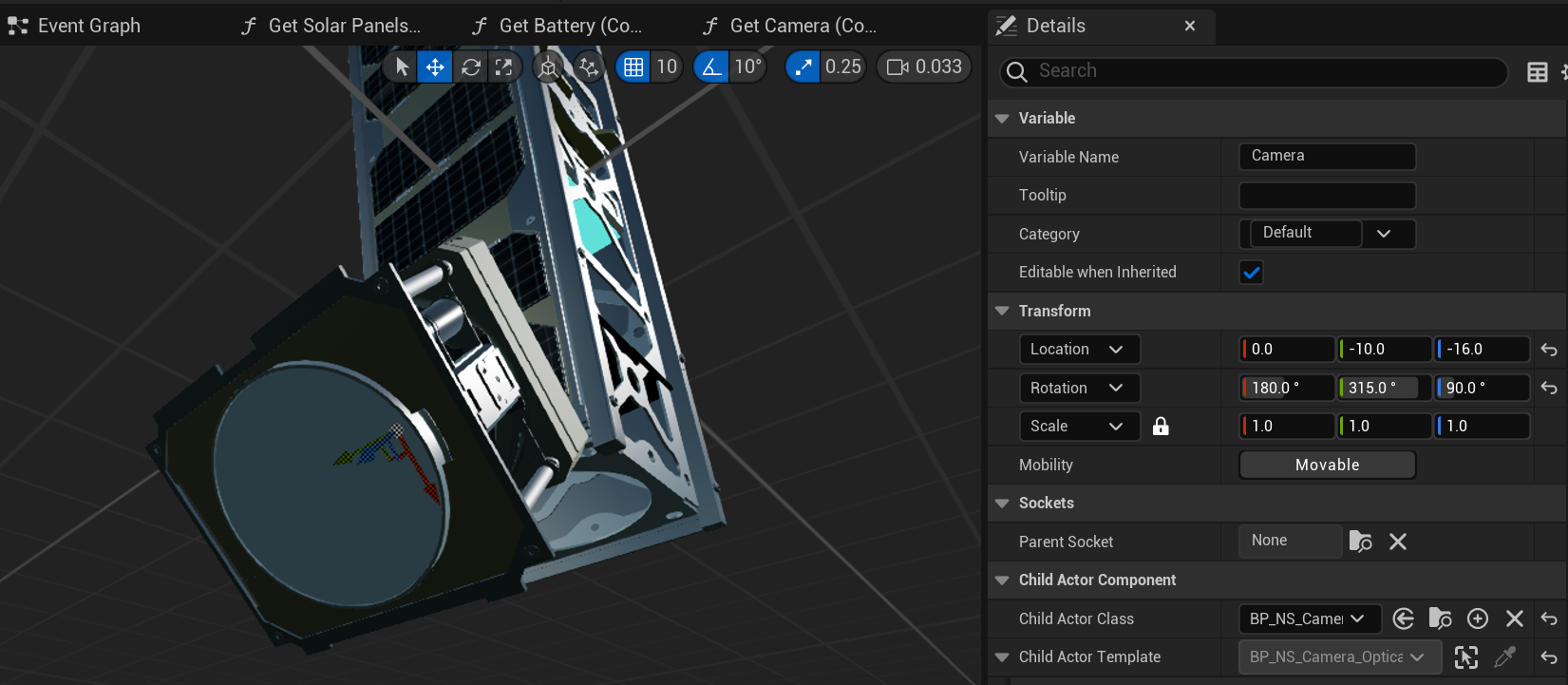Edit Location Z value -16.0
The height and width of the screenshot is (685, 1568).
[x=1482, y=349]
